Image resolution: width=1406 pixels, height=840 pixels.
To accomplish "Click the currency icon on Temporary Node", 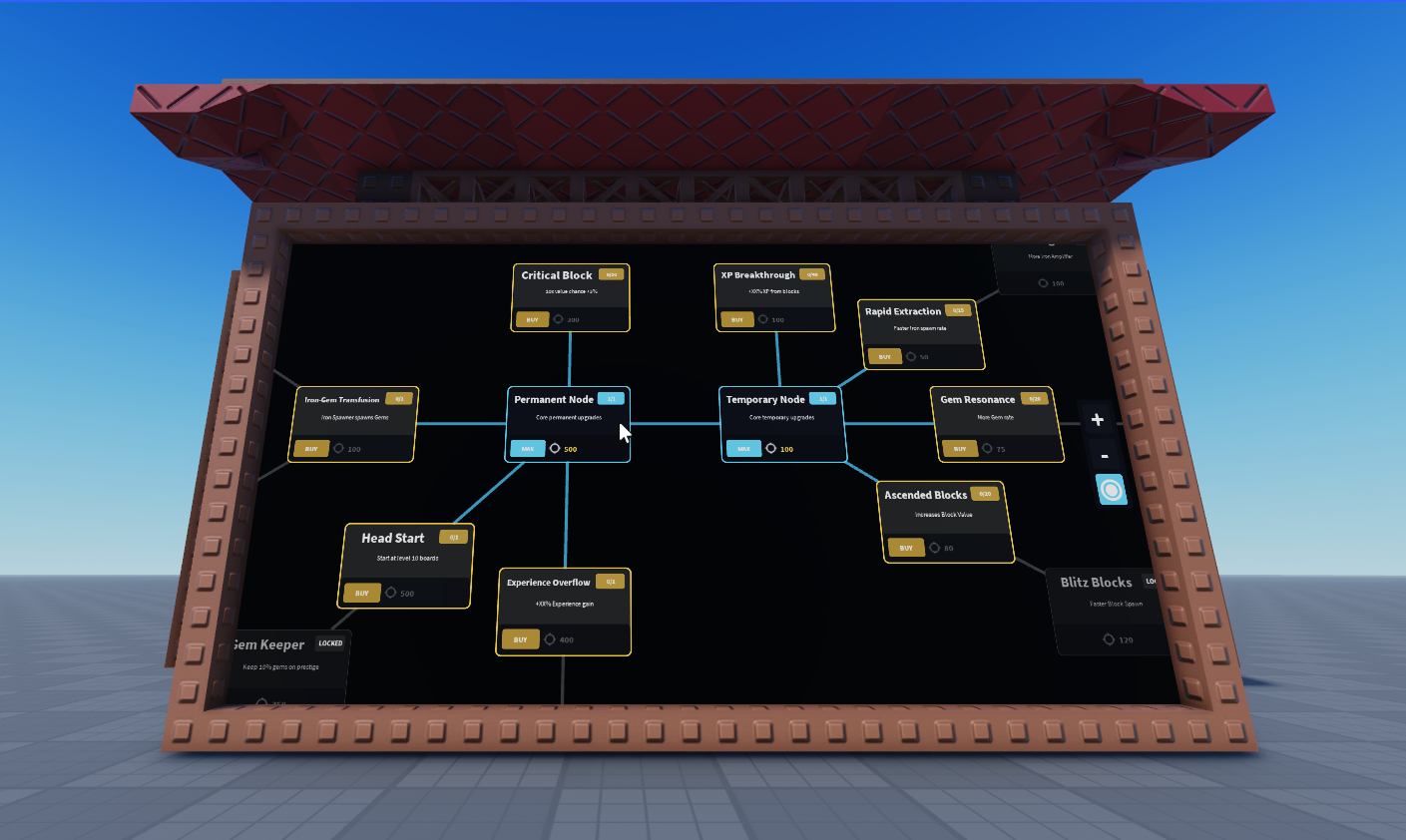I will coord(770,449).
